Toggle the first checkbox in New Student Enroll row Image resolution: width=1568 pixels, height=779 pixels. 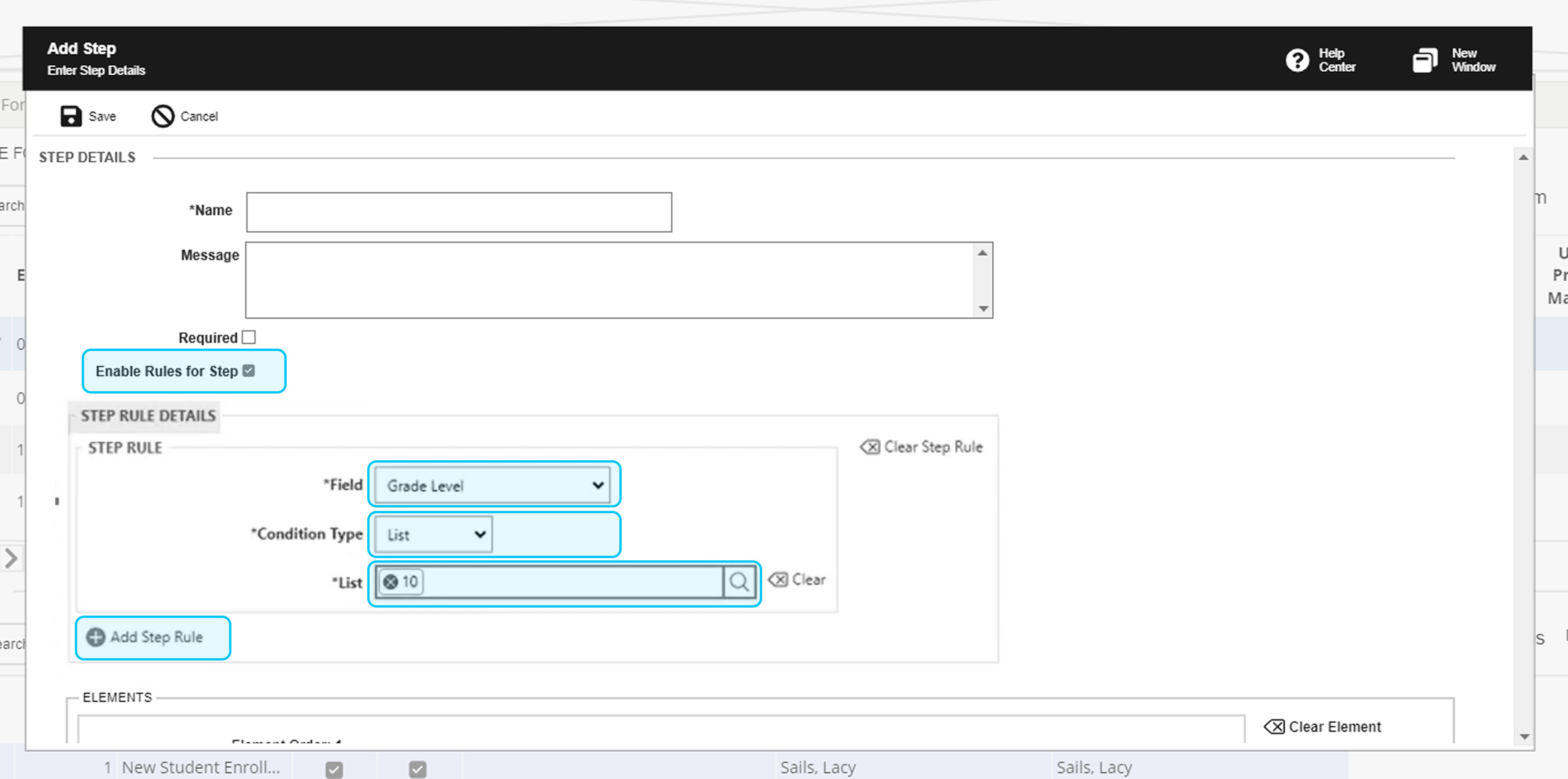334,769
